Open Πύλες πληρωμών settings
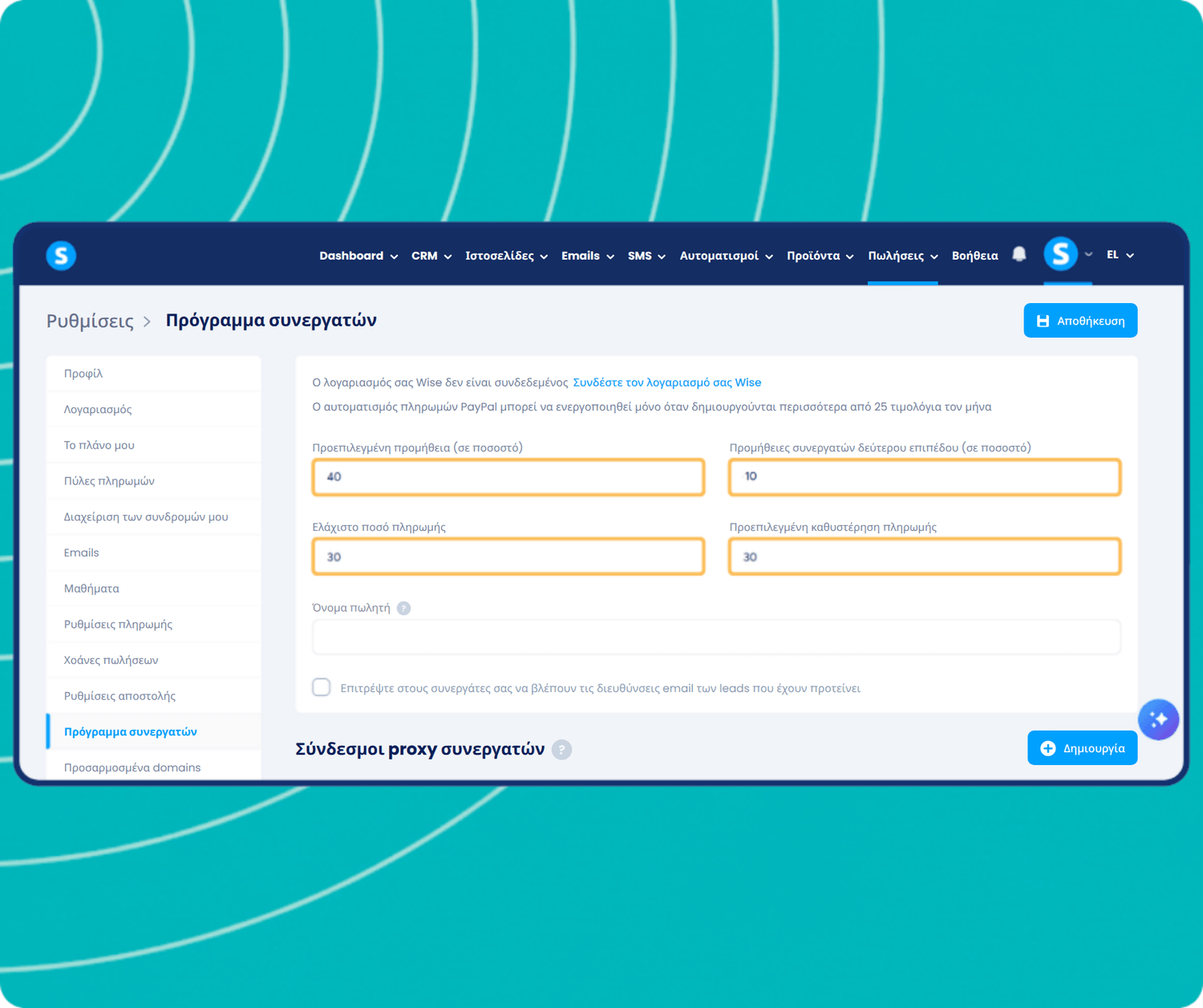This screenshot has width=1203, height=1008. click(x=154, y=481)
